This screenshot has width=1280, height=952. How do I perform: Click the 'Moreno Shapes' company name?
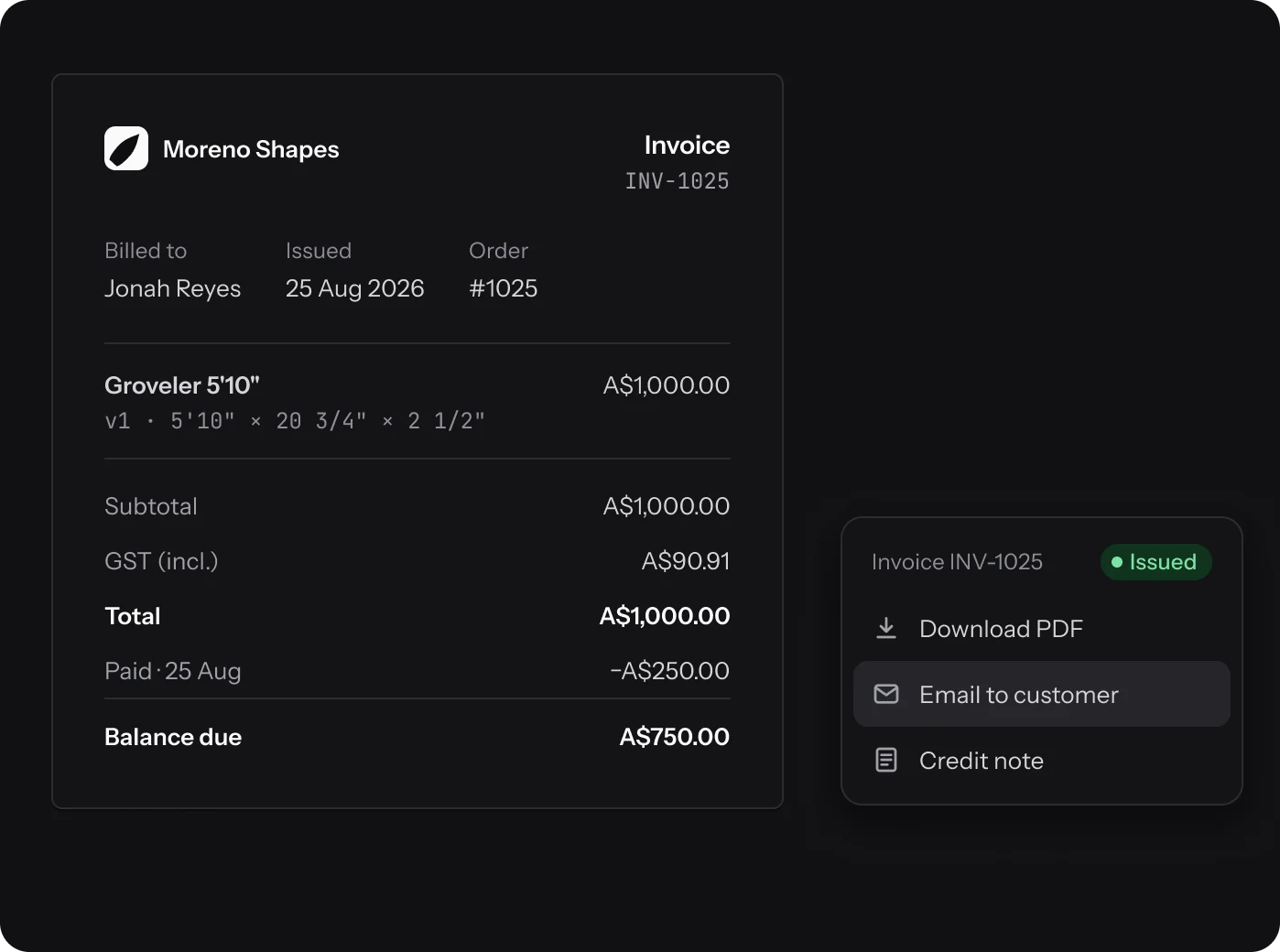pos(251,149)
